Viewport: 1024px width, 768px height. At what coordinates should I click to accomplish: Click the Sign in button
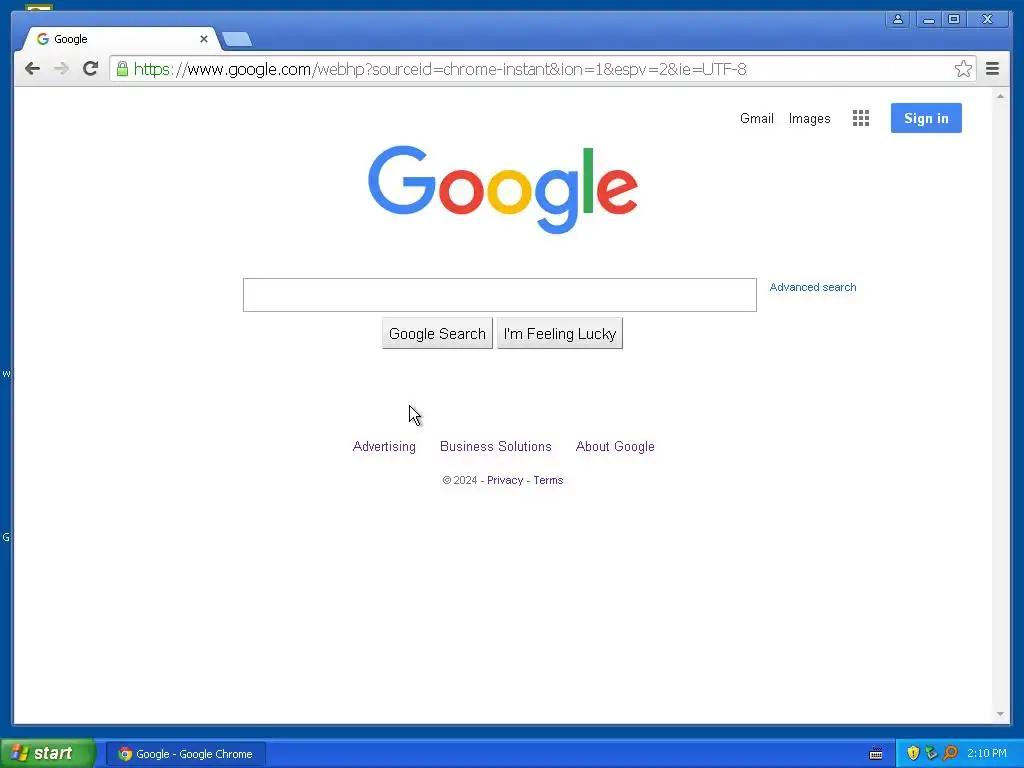point(926,118)
